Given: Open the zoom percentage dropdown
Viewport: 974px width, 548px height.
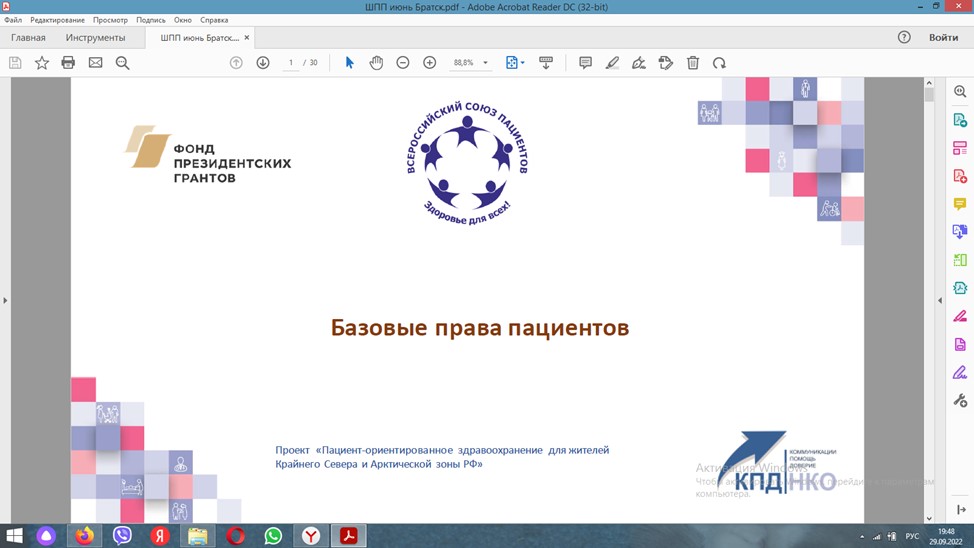Looking at the screenshot, I should pos(486,63).
